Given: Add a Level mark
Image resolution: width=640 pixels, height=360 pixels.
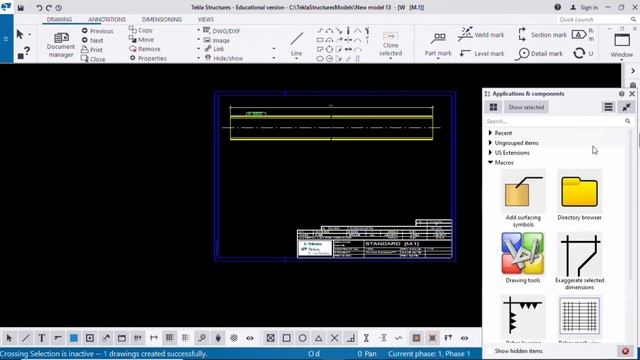Looking at the screenshot, I should 482,53.
